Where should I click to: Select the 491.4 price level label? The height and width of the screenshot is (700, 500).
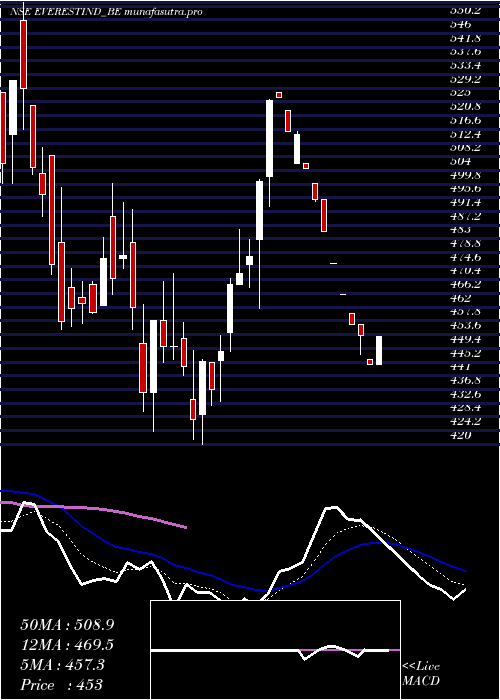click(x=465, y=202)
